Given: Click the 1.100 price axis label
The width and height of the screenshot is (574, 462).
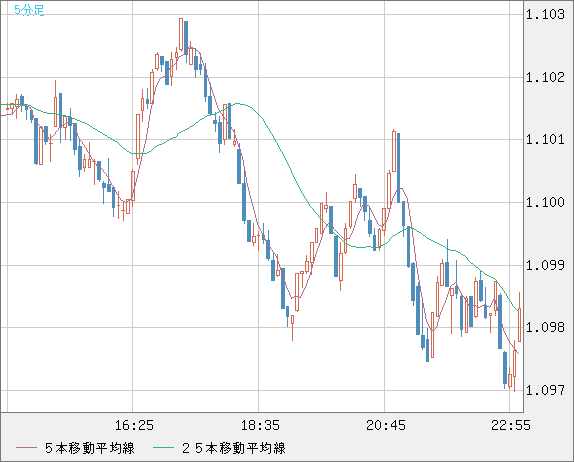Looking at the screenshot, I should coord(545,202).
